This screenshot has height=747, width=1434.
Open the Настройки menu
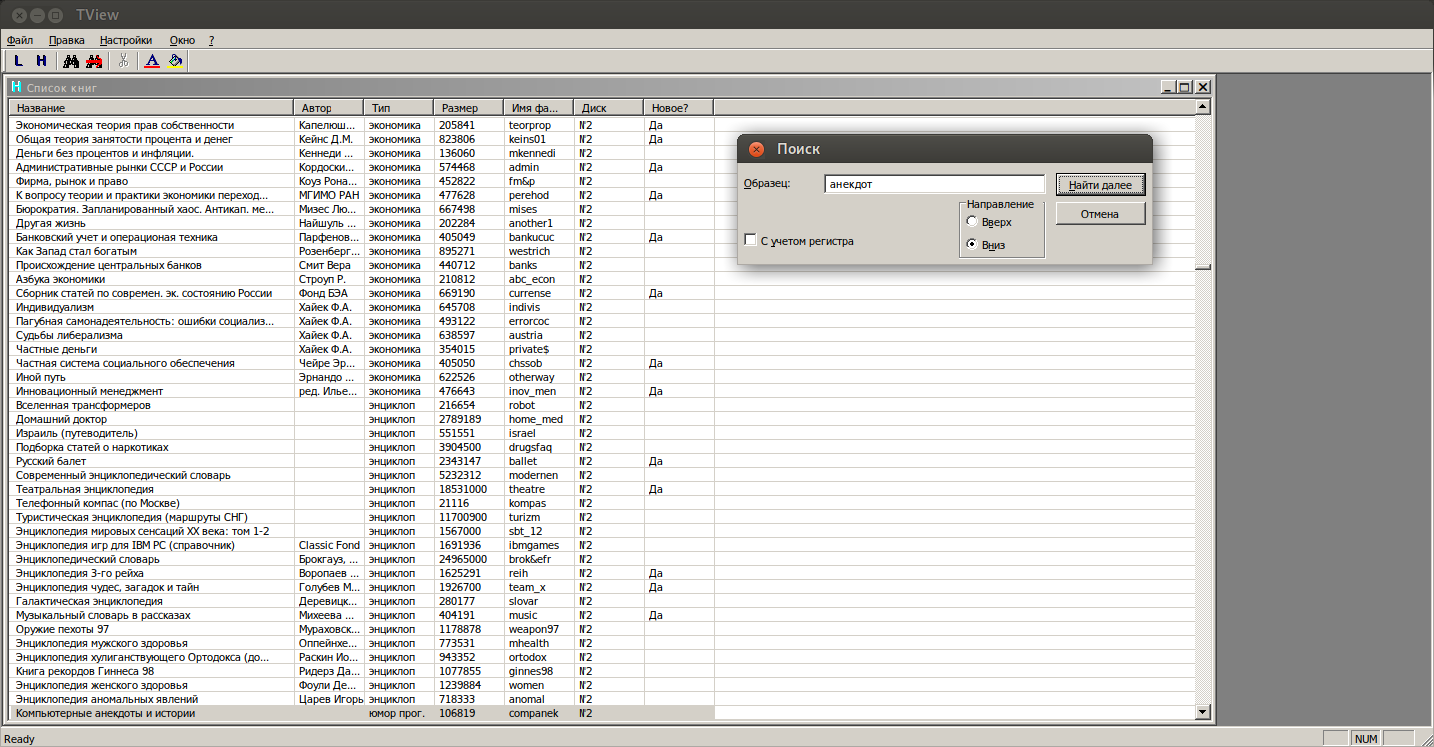tap(126, 40)
